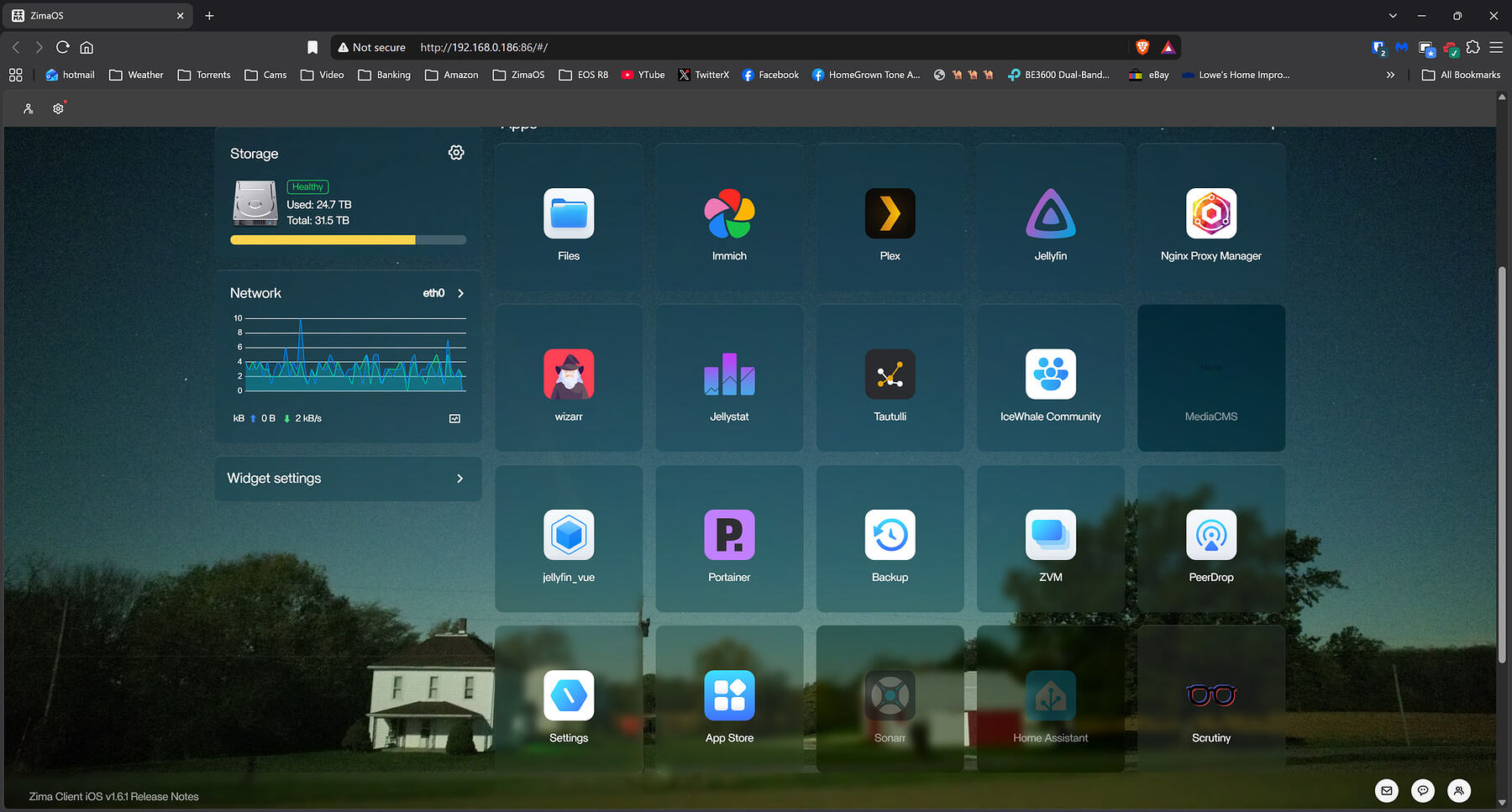
Task: Reload the page
Action: (x=63, y=47)
